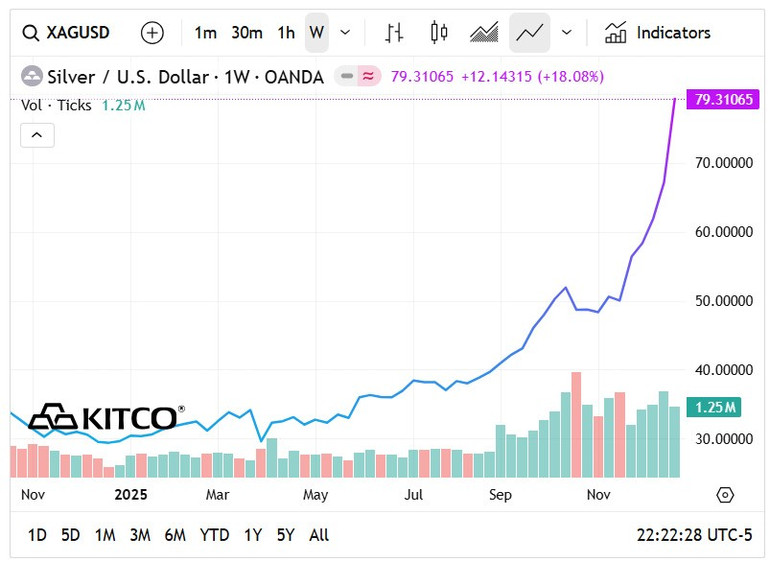Select the Bars chart type icon
The image size is (770, 563).
click(394, 33)
